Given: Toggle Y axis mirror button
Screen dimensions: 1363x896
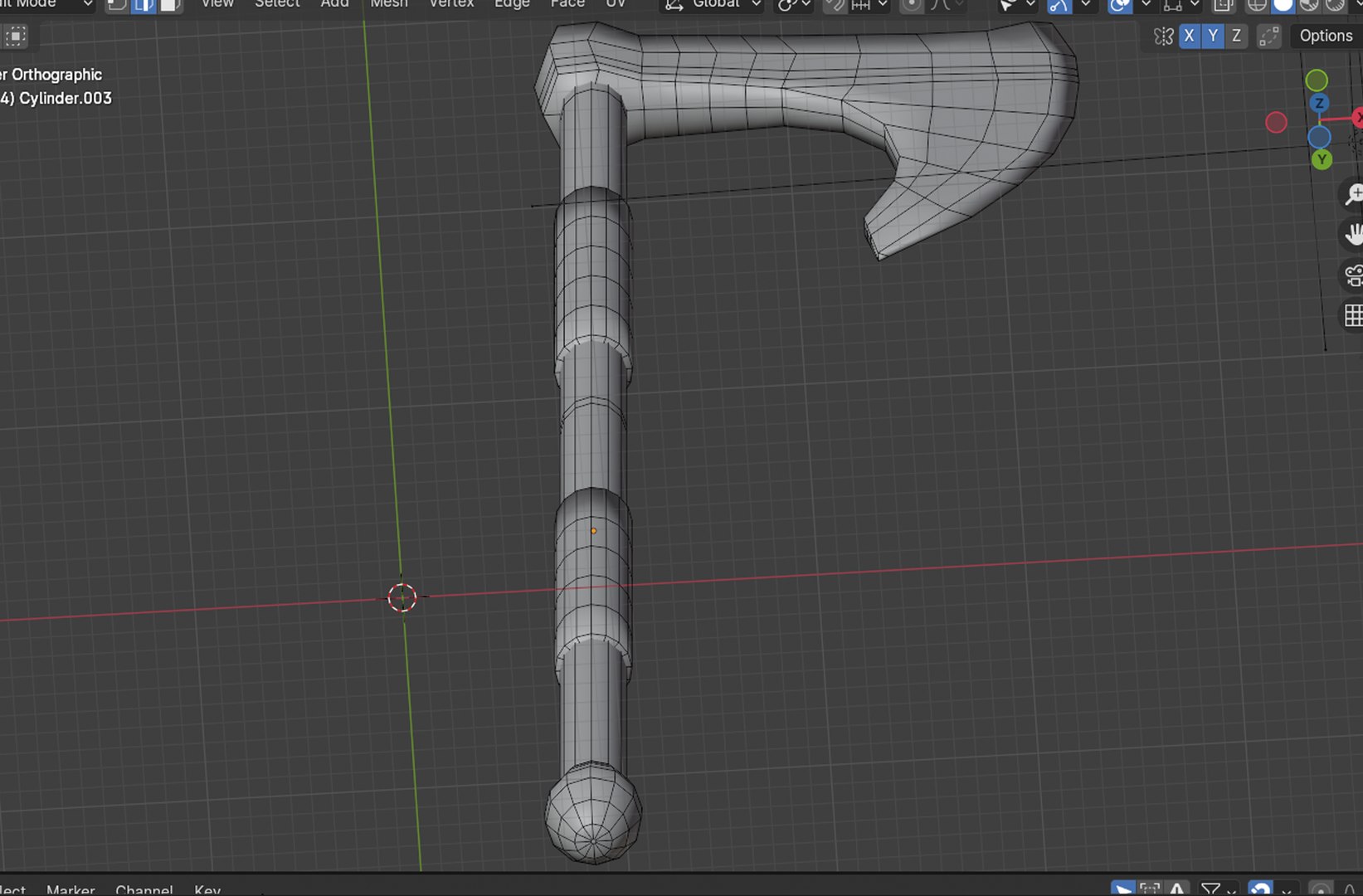Looking at the screenshot, I should click(x=1213, y=36).
